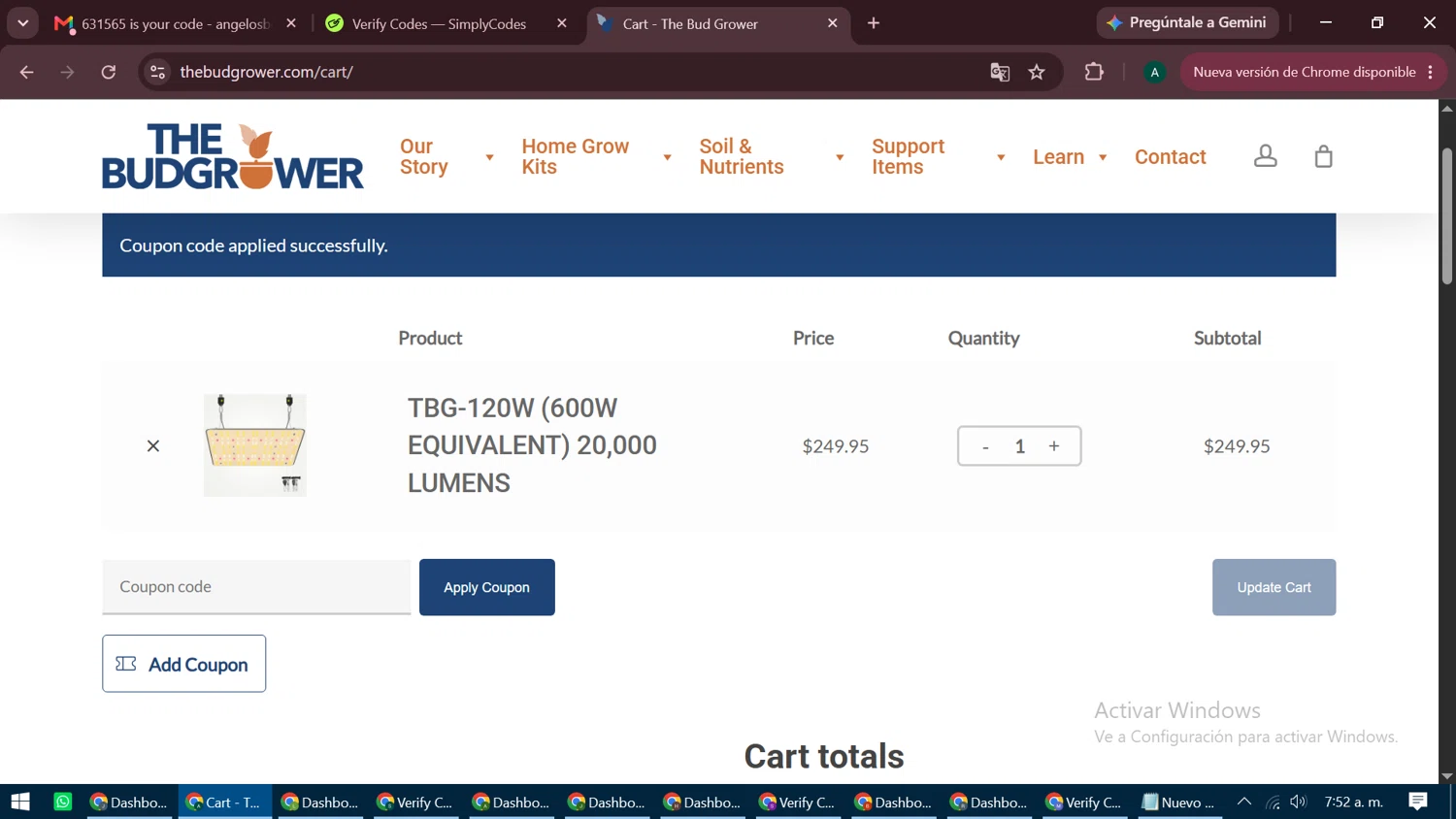Open the Chrome three-dot menu

1431,72
